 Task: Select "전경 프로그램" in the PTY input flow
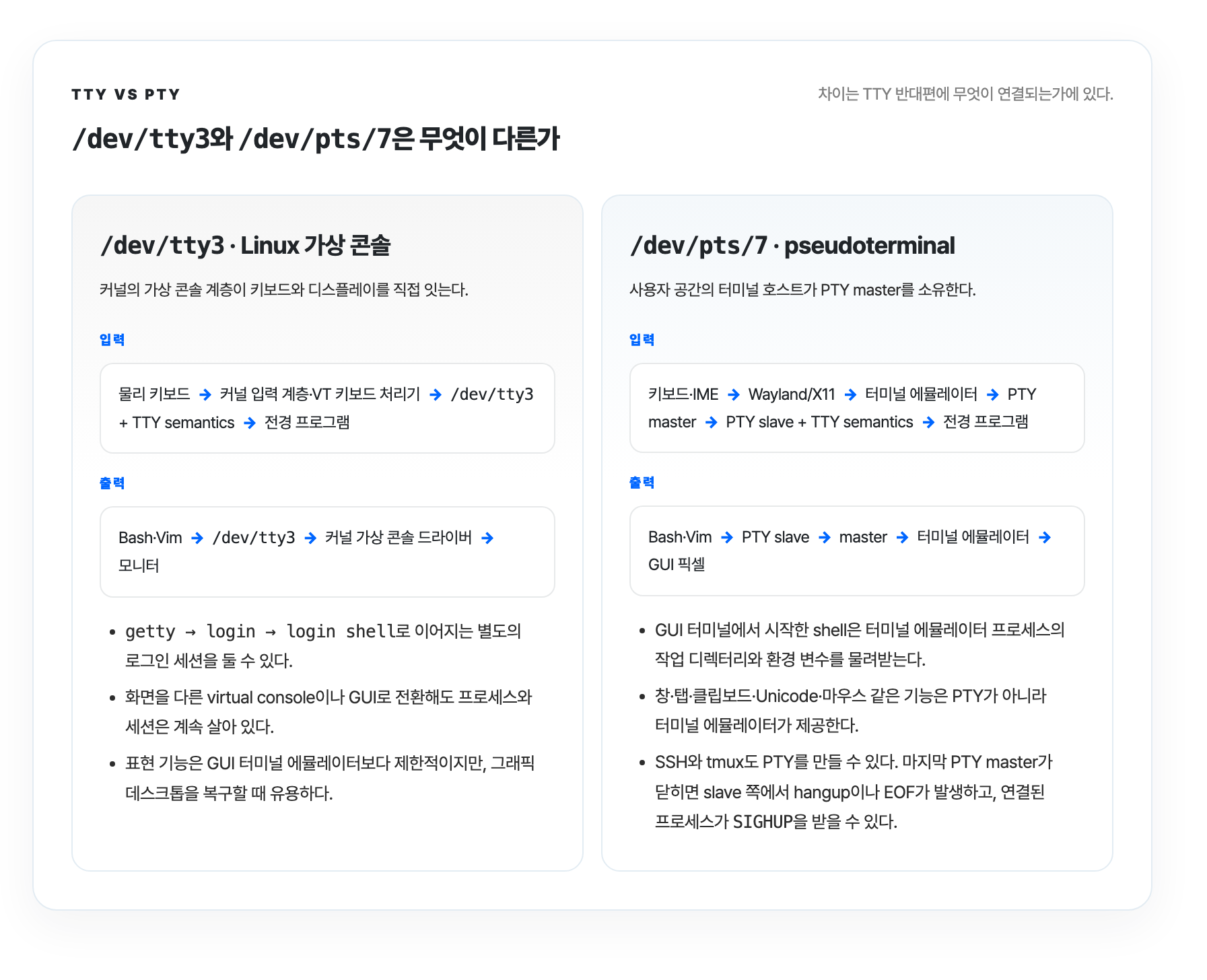pyautogui.click(x=986, y=421)
